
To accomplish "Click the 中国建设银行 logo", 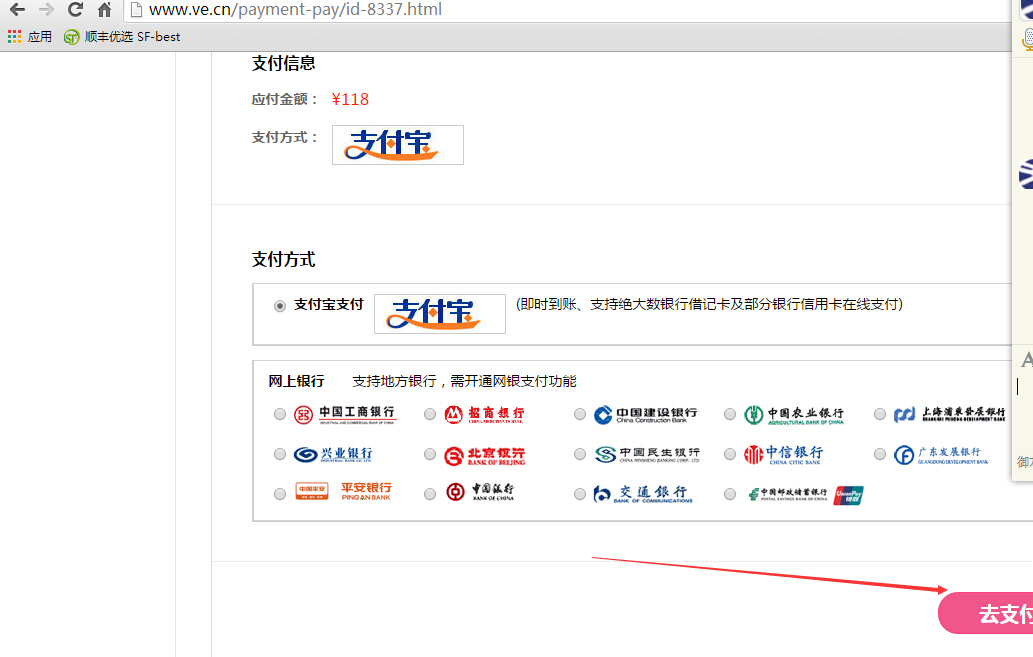I will (645, 414).
